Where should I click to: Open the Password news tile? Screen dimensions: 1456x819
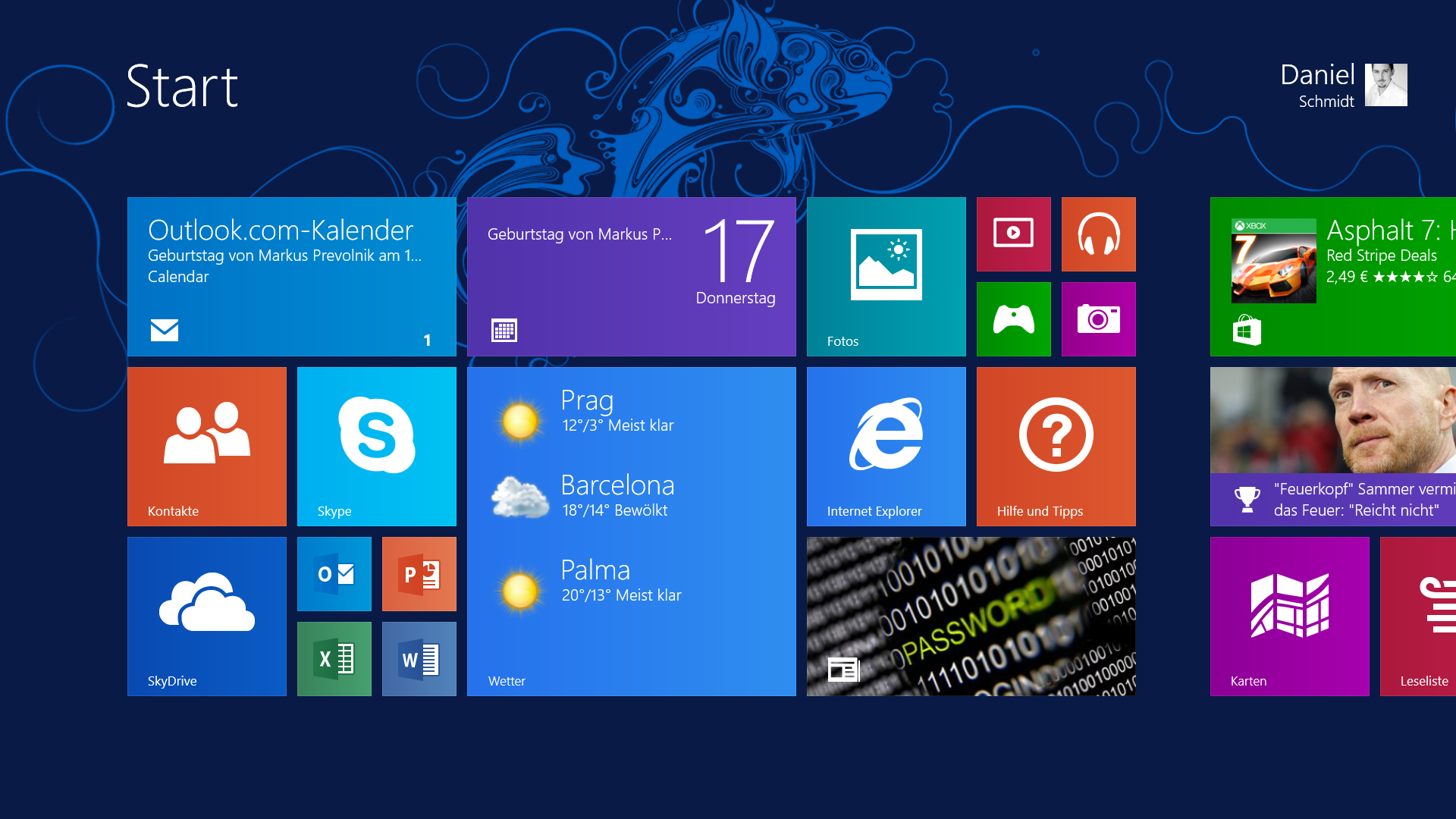click(971, 617)
